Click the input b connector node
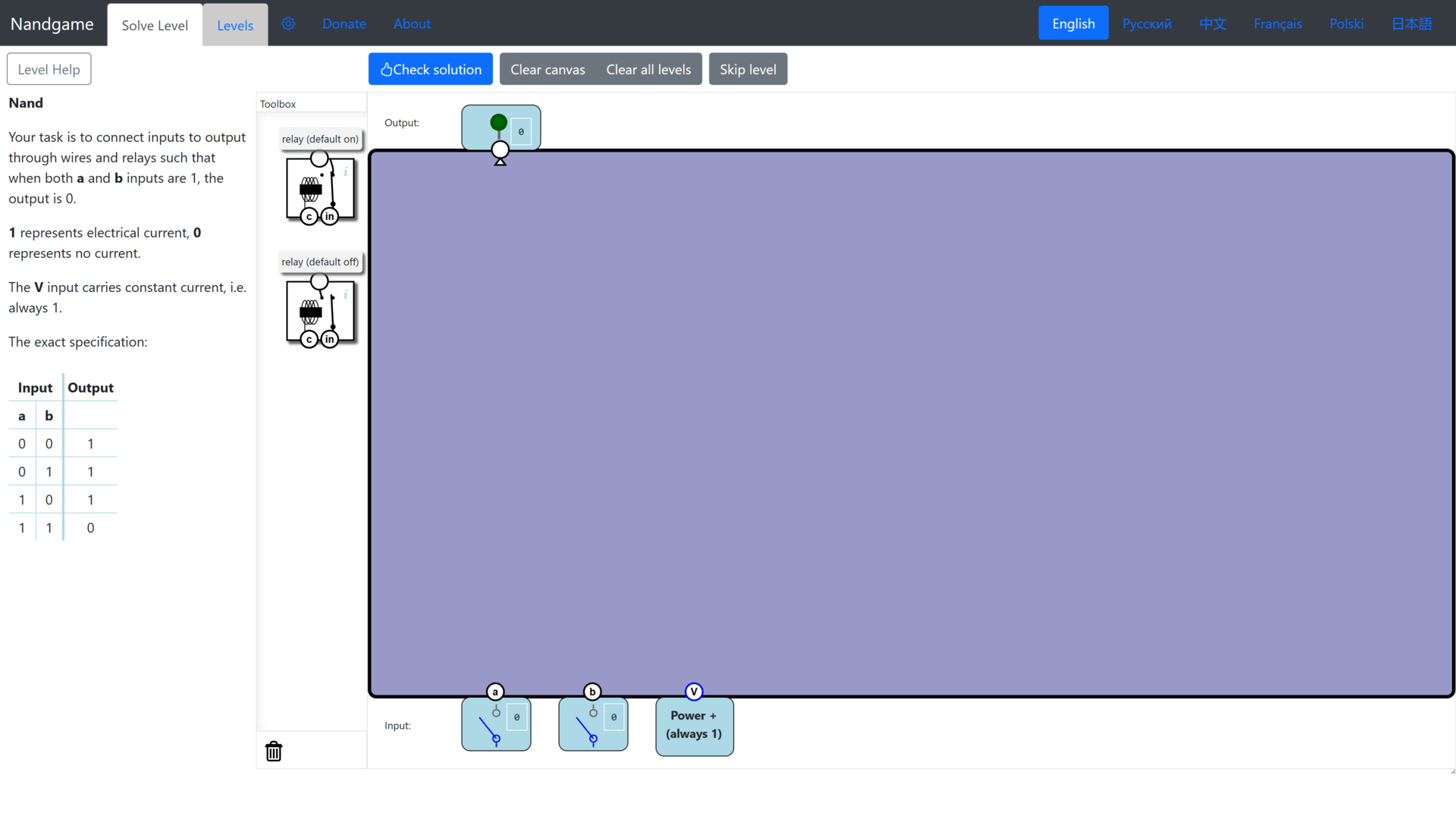The image size is (1456, 819). tap(592, 692)
